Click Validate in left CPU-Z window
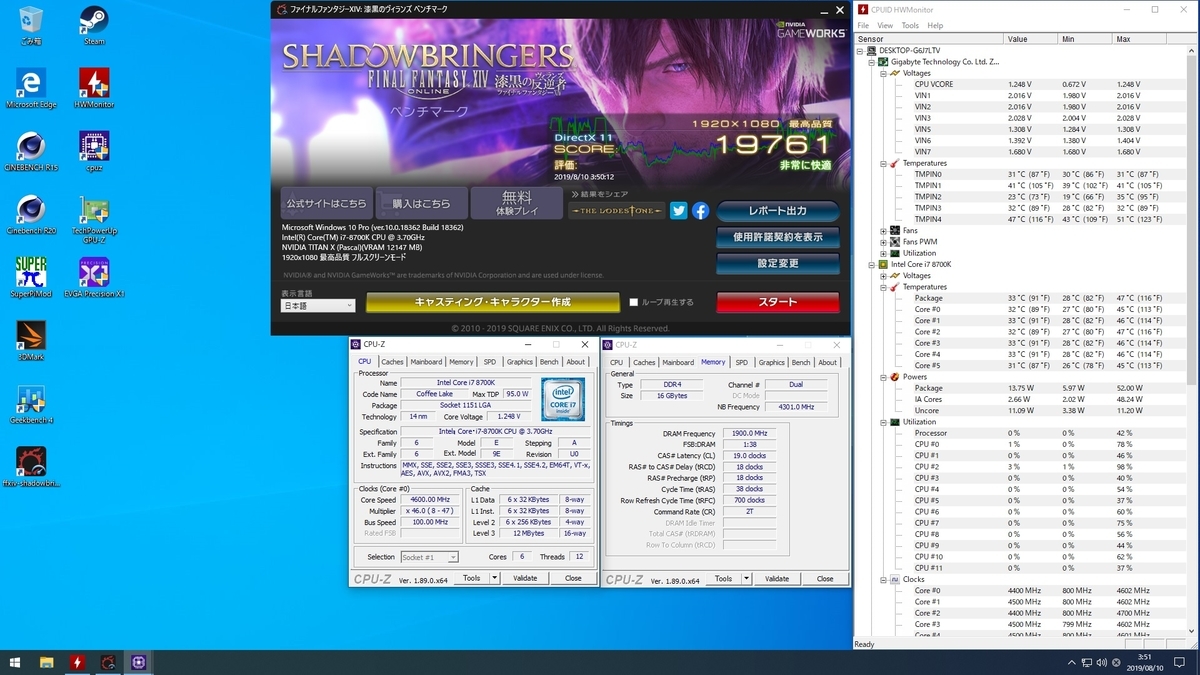Viewport: 1200px width, 675px height. [x=525, y=578]
